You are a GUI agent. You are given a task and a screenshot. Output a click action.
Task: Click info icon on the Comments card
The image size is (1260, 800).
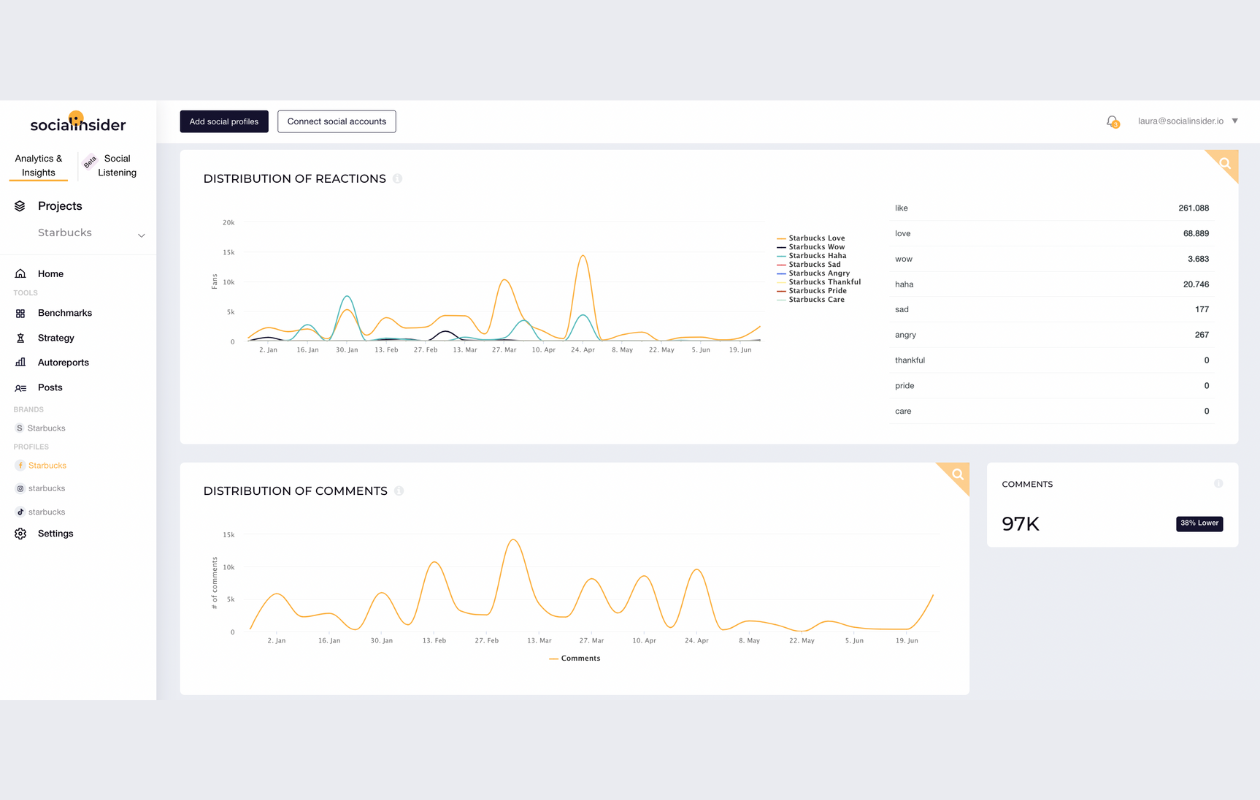point(1218,484)
